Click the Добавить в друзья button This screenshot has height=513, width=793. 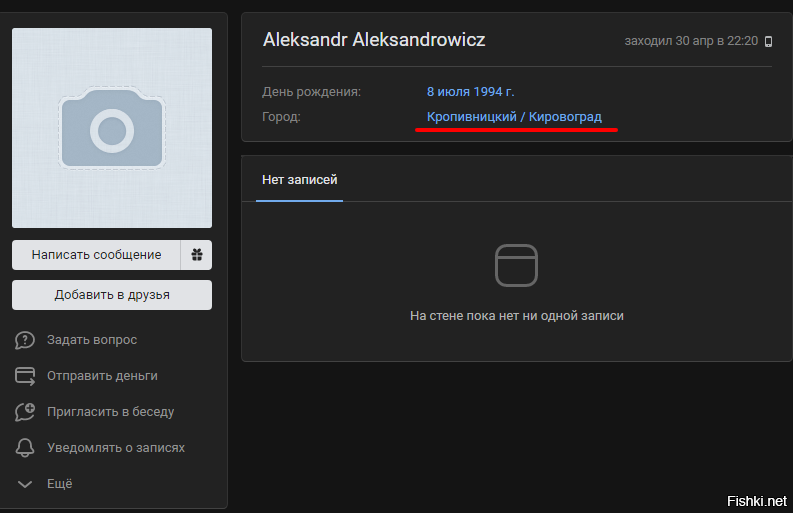[x=112, y=295]
